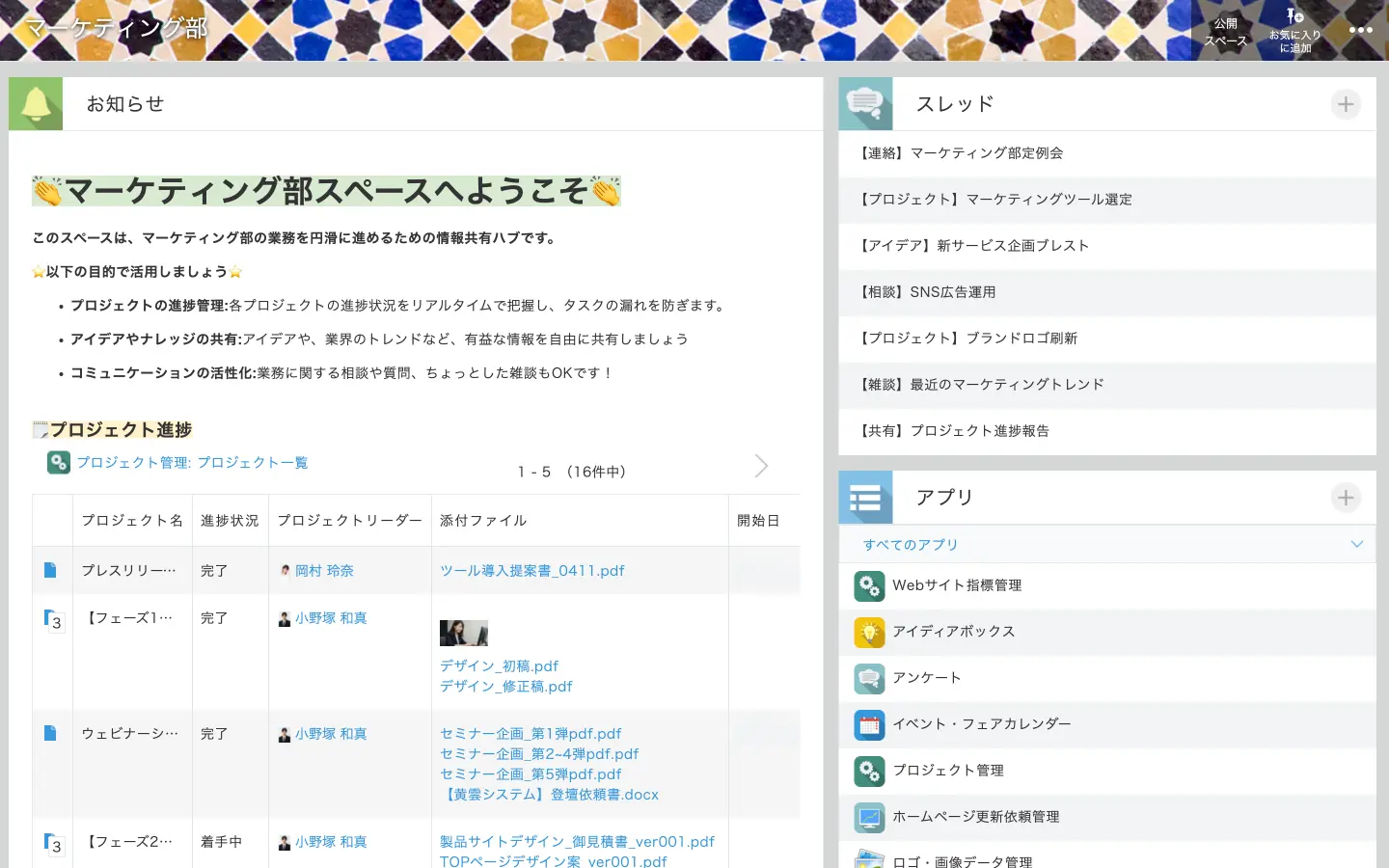Viewport: 1389px width, 868px height.
Task: Open the アイディアボックス lightbulb icon
Action: pos(869,632)
